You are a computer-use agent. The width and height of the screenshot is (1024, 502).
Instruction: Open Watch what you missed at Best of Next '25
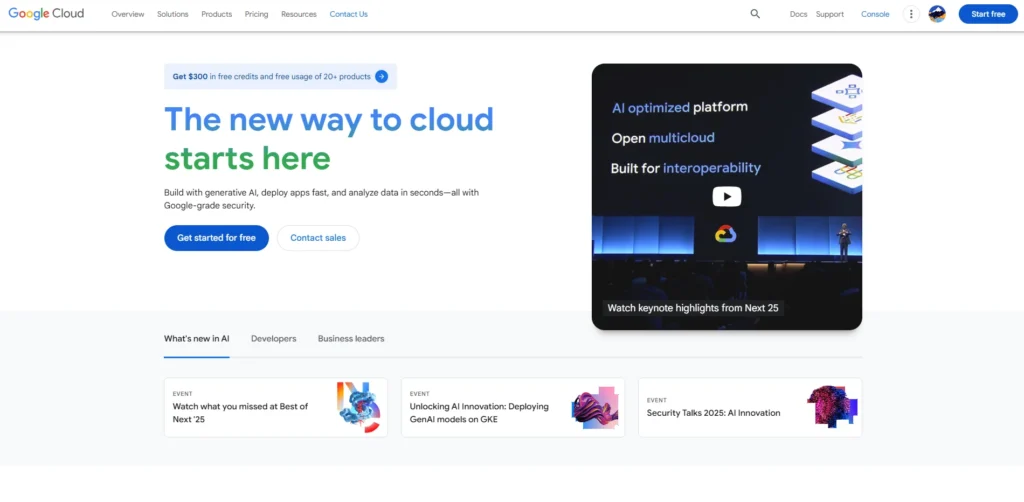click(276, 407)
